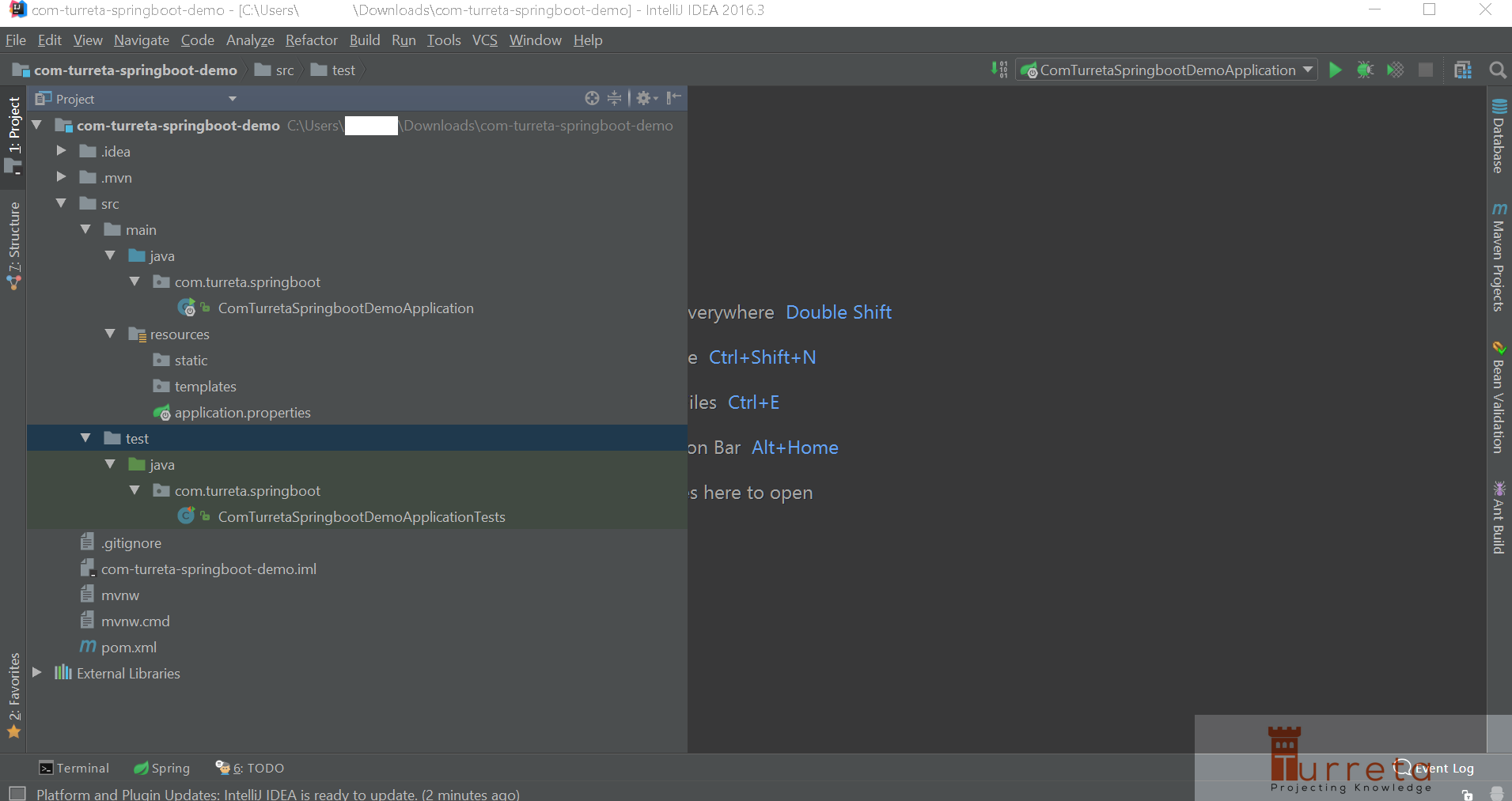Expand the .mvn folder

click(61, 177)
